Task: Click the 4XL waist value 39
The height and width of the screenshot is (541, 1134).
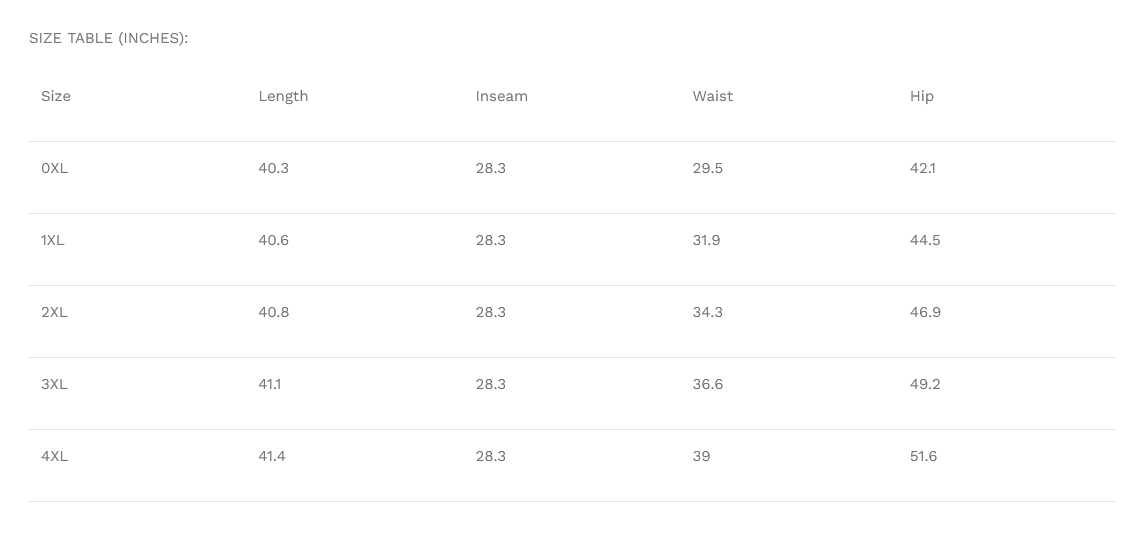Action: point(701,456)
